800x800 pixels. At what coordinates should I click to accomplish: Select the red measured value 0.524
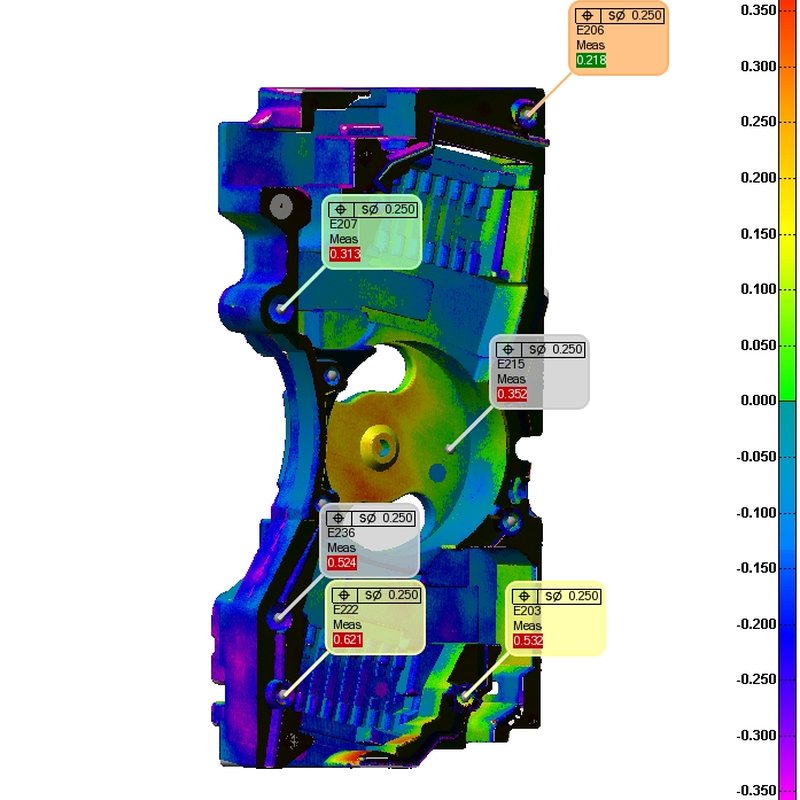tap(342, 563)
